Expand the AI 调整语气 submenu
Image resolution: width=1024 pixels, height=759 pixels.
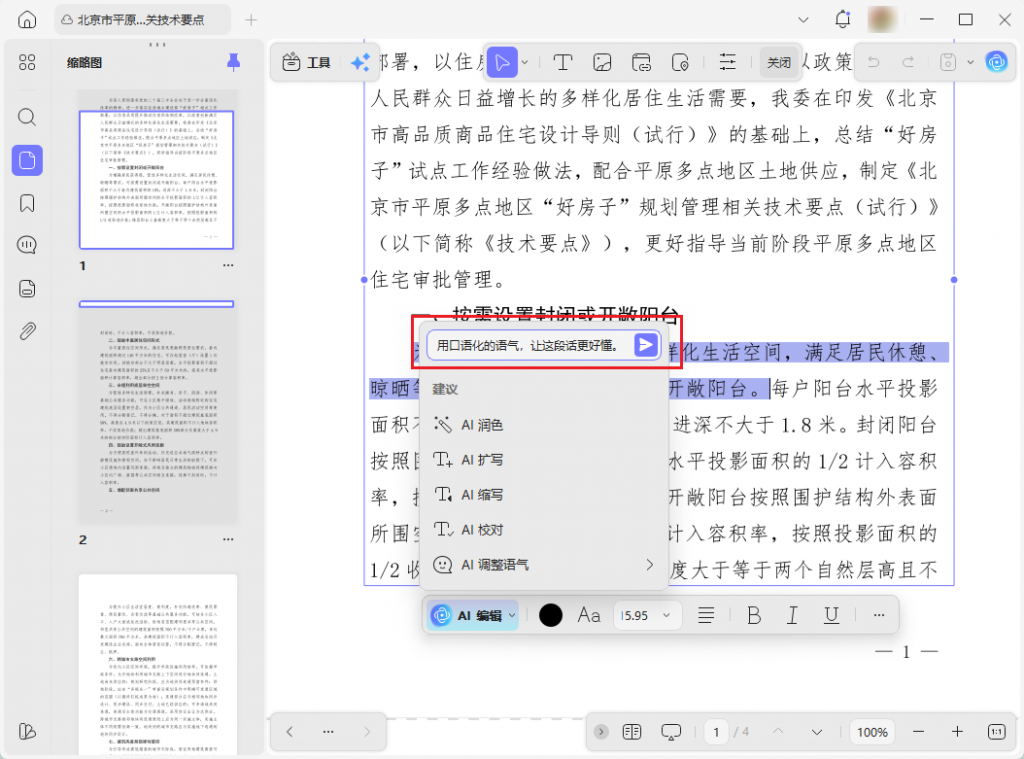649,565
